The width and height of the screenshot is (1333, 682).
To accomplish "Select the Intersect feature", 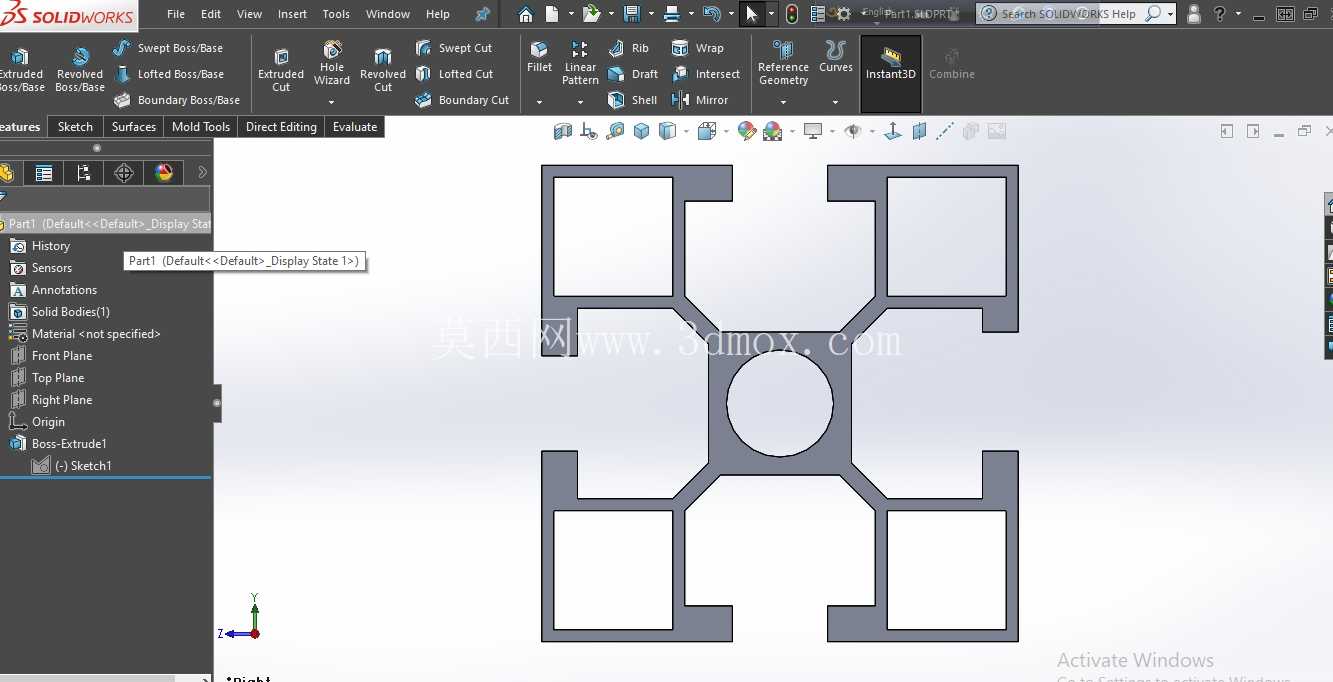I will 706,74.
